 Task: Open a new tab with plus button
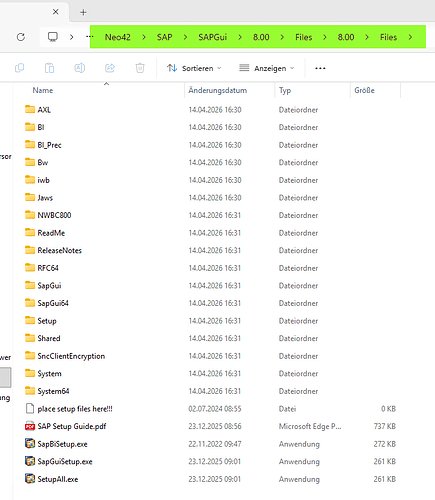pos(83,13)
